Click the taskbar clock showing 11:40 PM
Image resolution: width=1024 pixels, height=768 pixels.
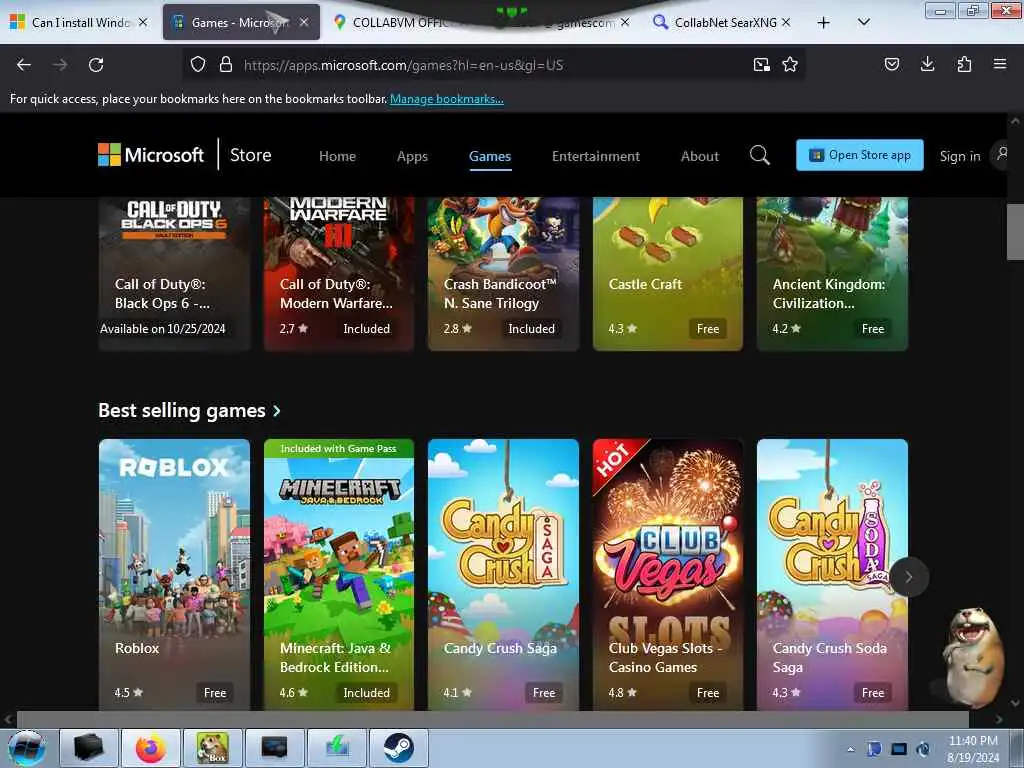[x=973, y=749]
